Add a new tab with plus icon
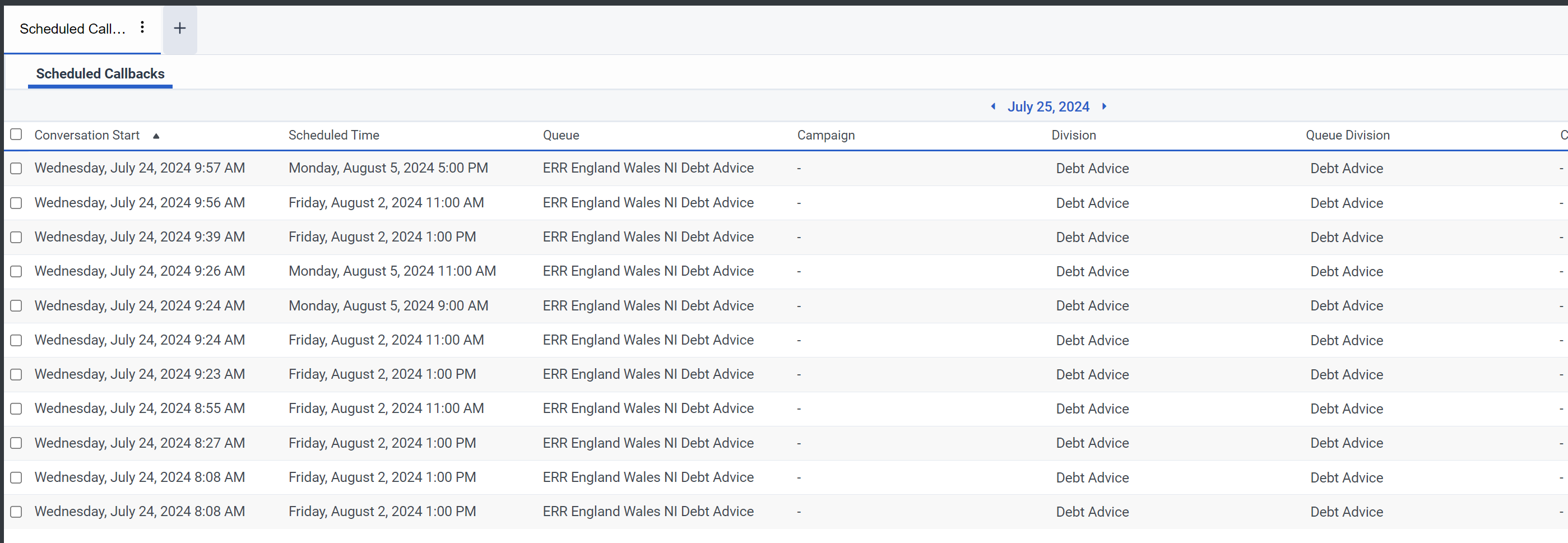This screenshot has width=1568, height=543. pos(179,29)
